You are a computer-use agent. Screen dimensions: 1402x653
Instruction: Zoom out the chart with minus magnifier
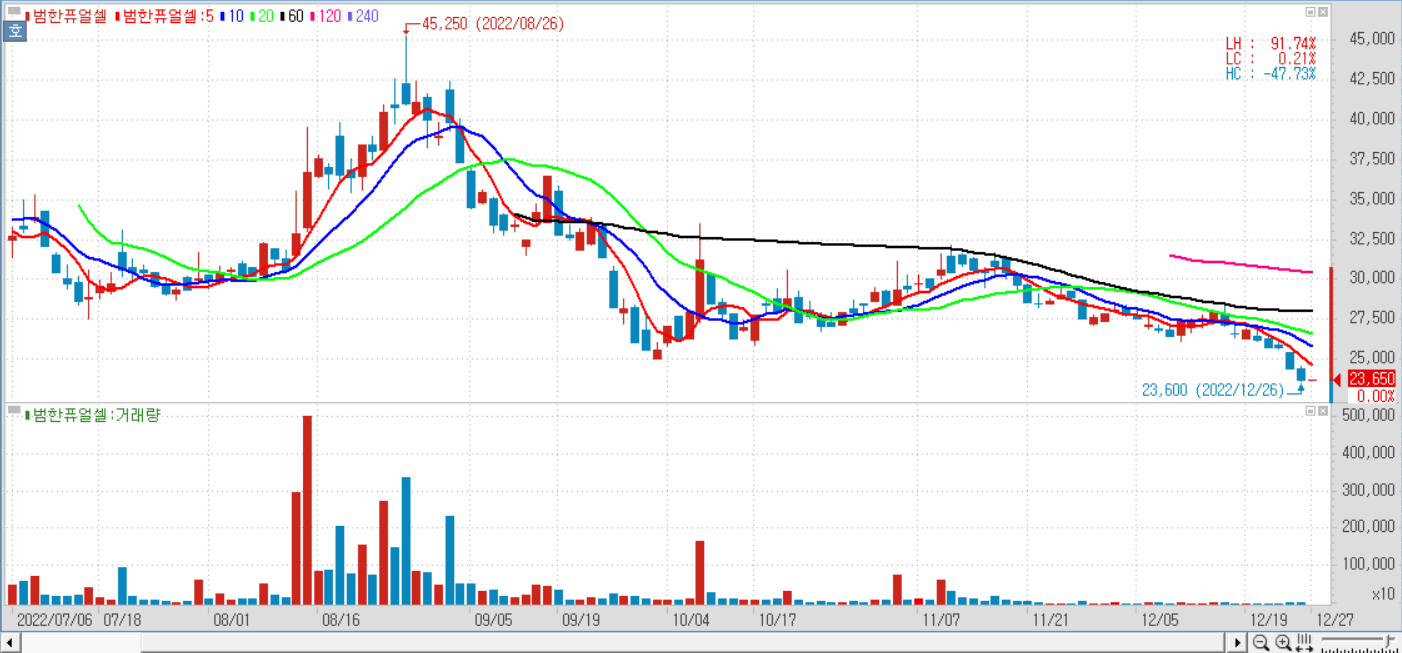click(1261, 642)
